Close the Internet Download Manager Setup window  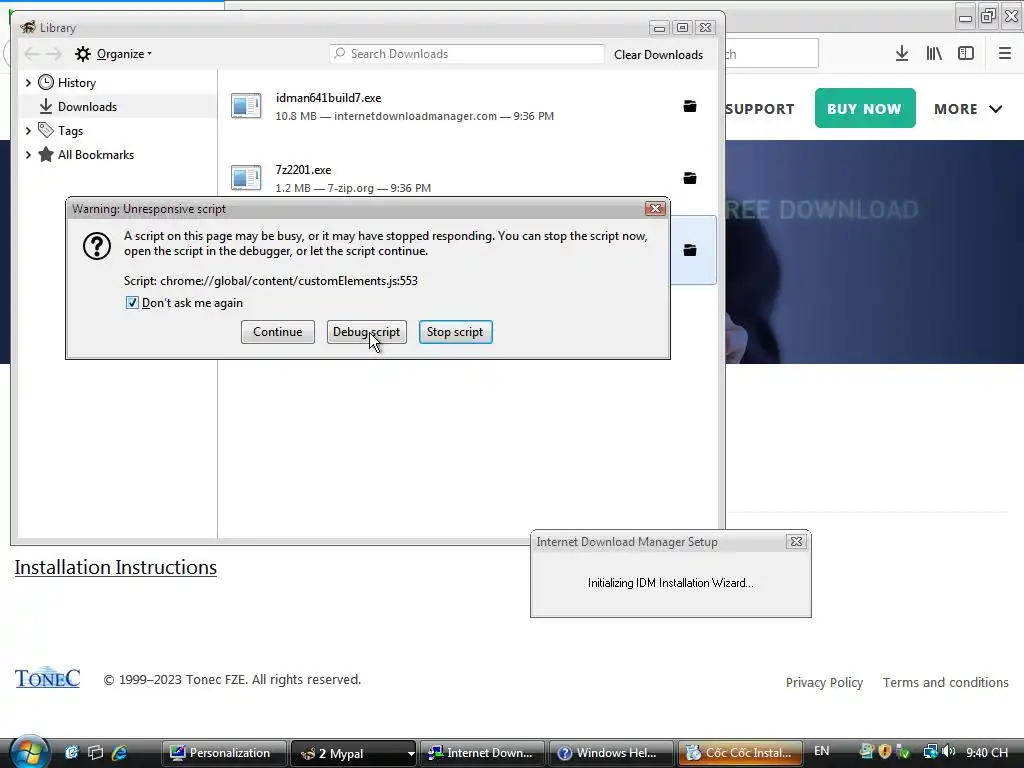click(x=796, y=541)
